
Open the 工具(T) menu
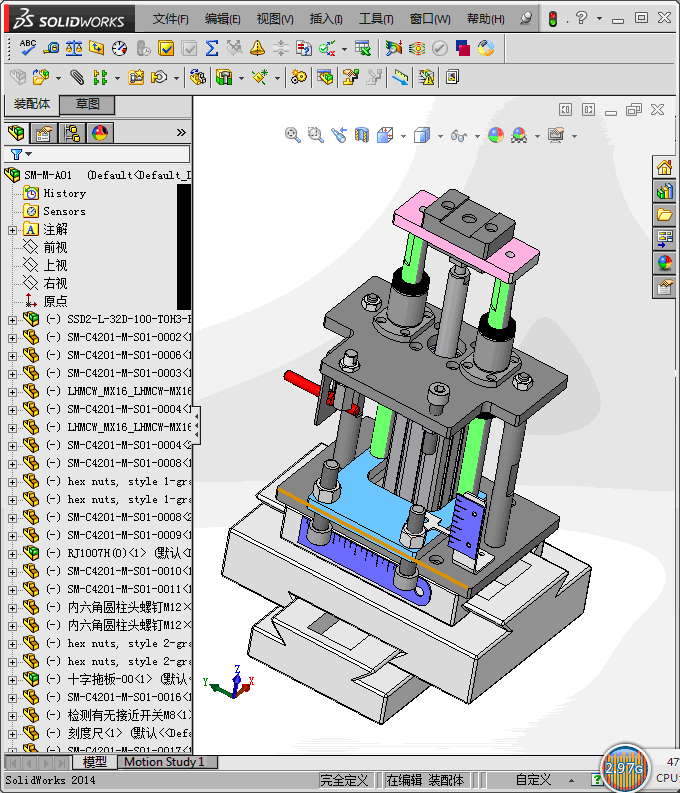[376, 19]
